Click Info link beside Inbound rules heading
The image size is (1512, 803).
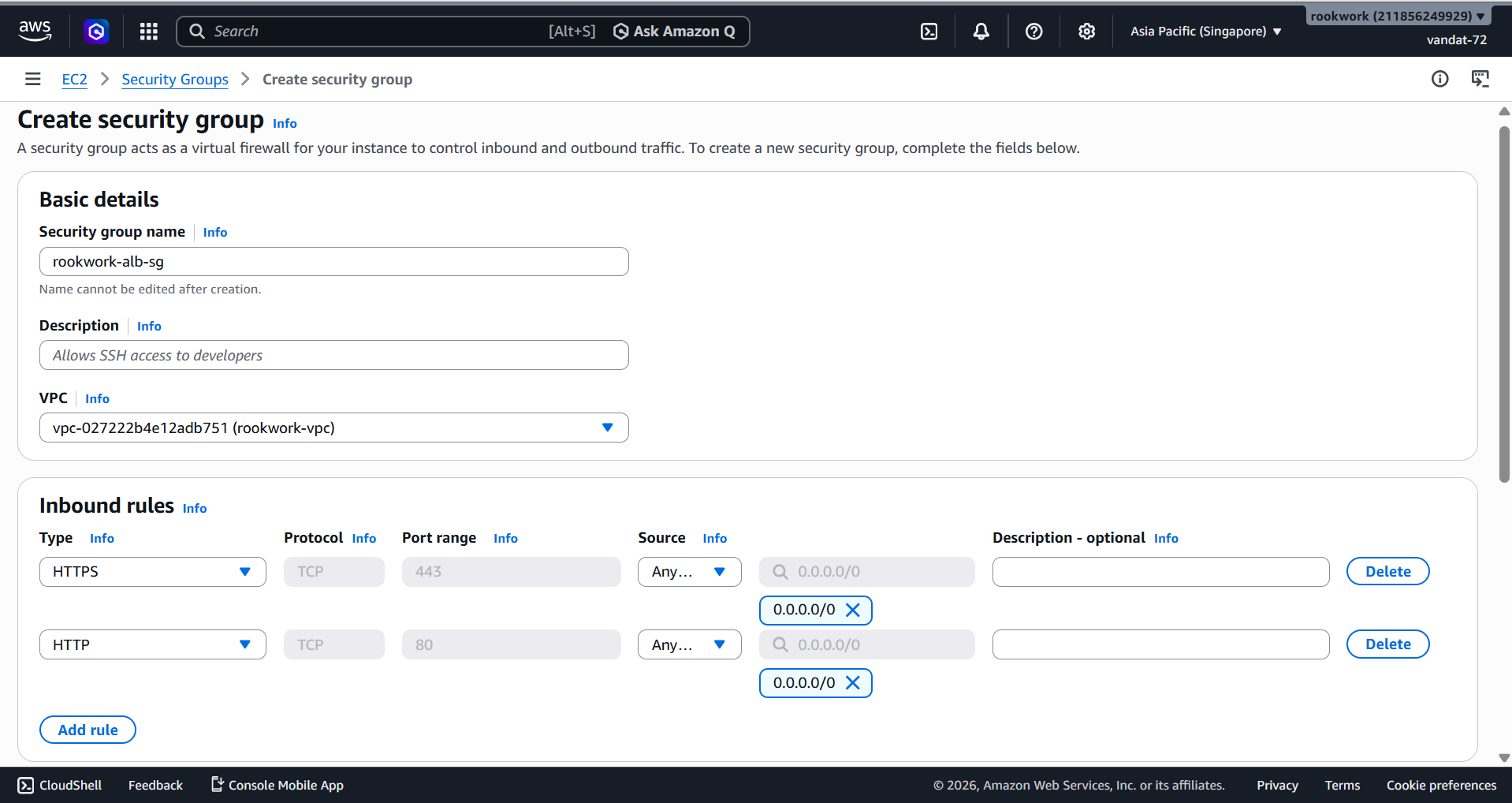(195, 509)
